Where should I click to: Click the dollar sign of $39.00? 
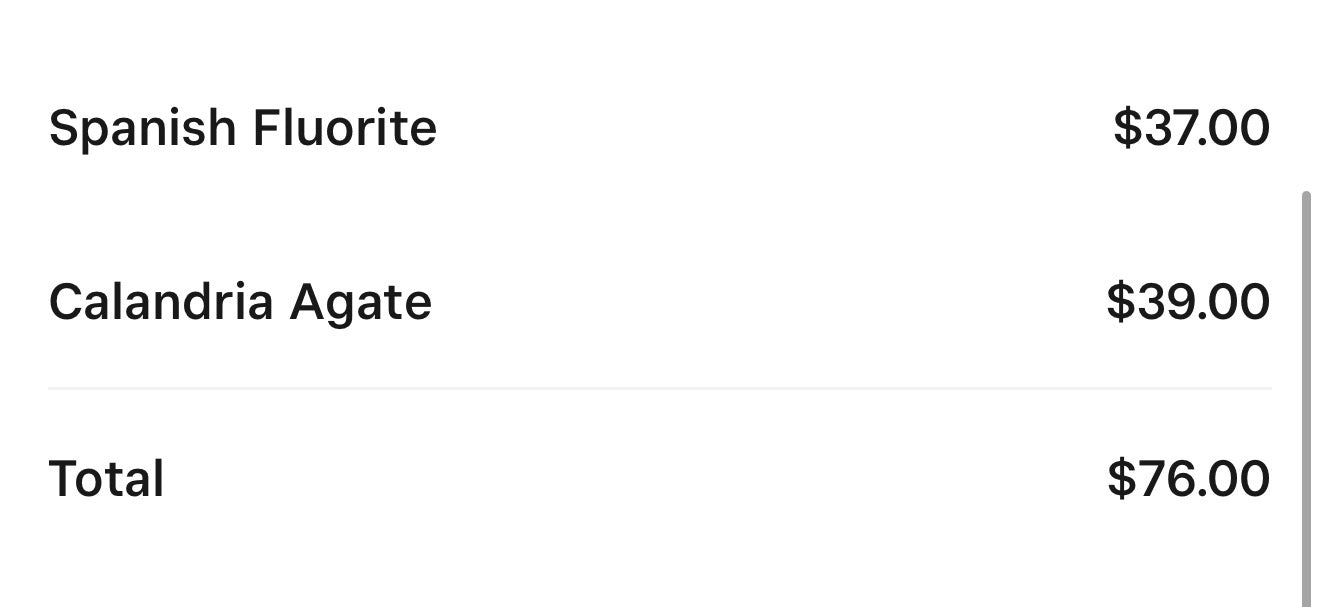[x=1120, y=301]
